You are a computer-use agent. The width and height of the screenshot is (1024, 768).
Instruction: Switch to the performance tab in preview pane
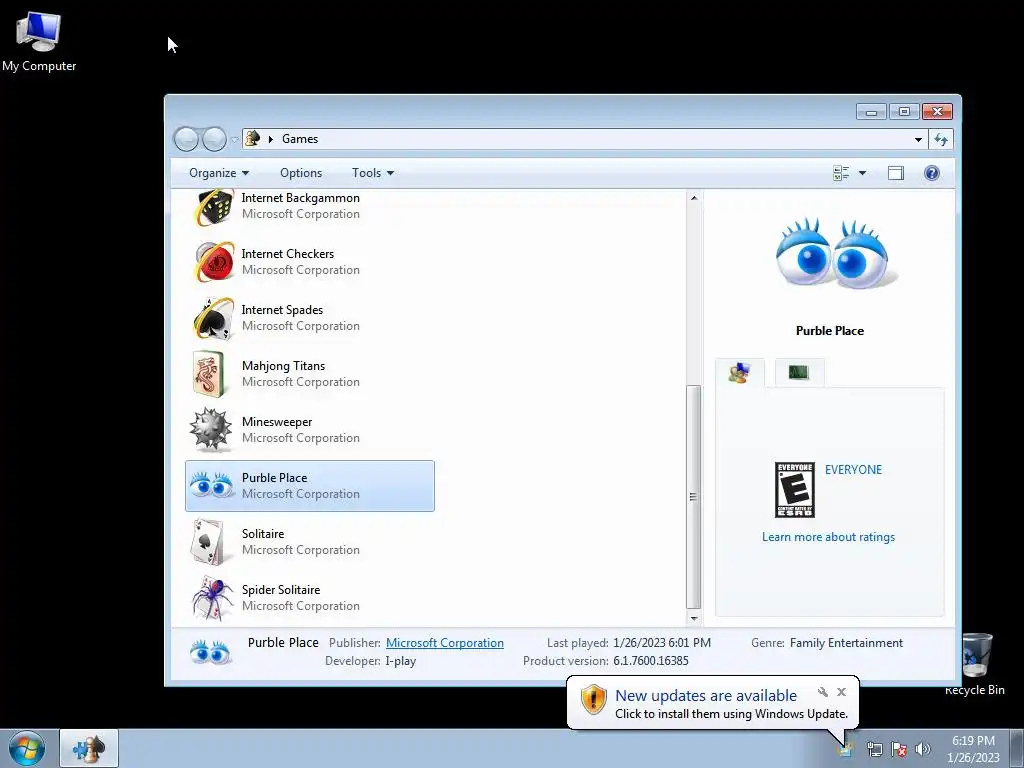pos(799,372)
